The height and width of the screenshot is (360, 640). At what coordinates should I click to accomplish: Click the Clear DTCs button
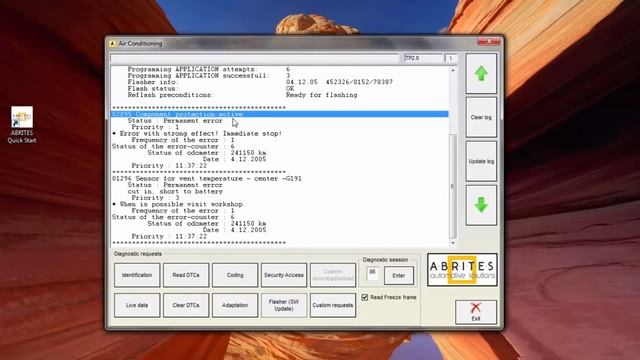pos(186,305)
